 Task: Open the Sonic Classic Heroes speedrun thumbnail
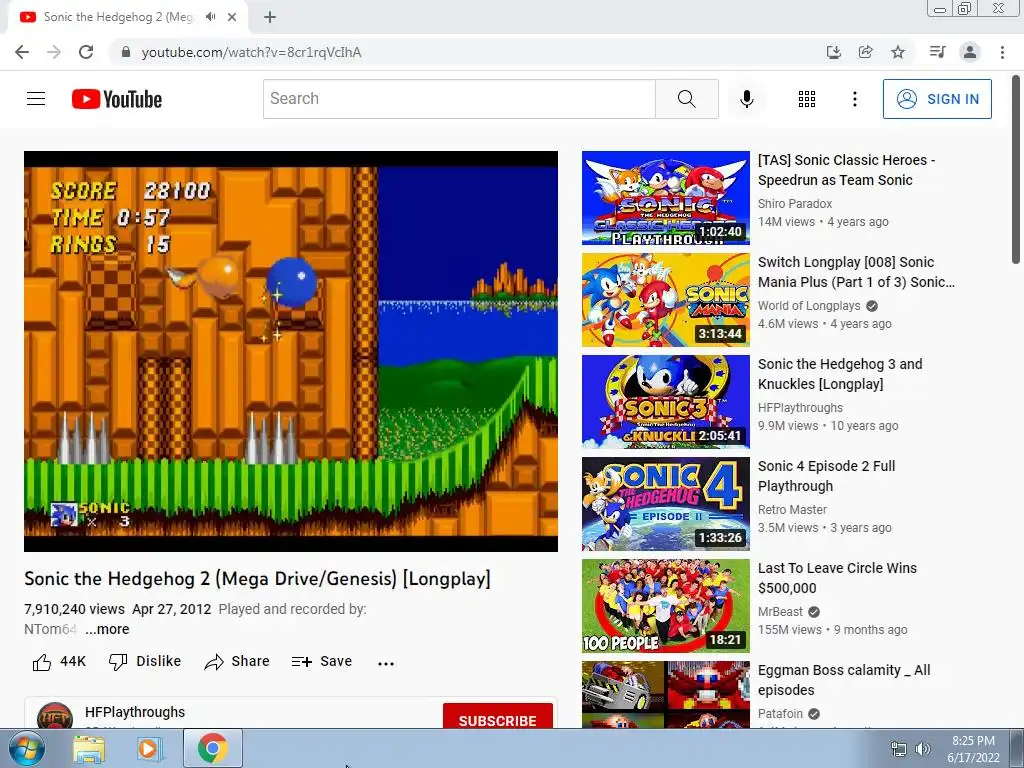click(665, 198)
